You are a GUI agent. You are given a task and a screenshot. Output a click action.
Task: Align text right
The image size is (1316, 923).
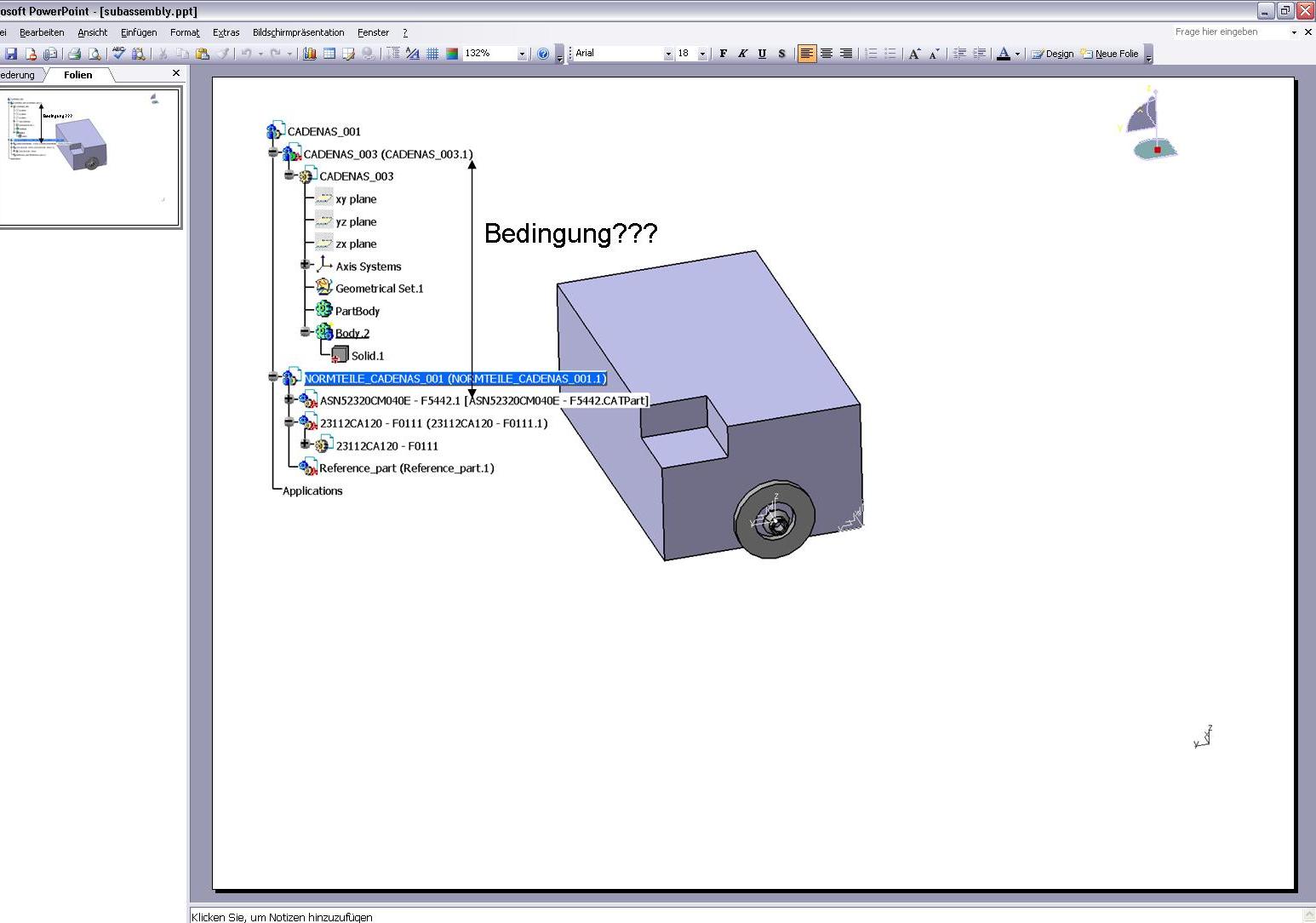pyautogui.click(x=846, y=54)
